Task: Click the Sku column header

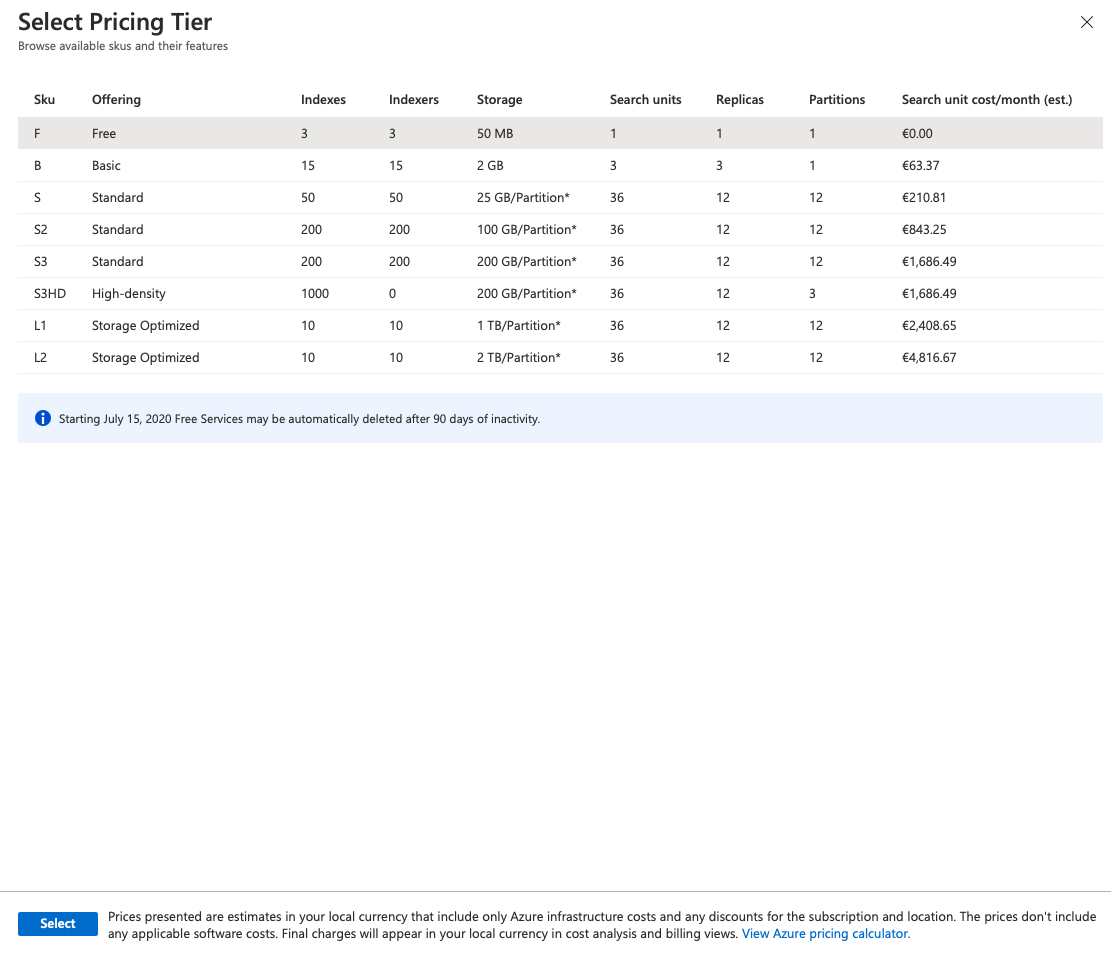Action: click(x=44, y=100)
